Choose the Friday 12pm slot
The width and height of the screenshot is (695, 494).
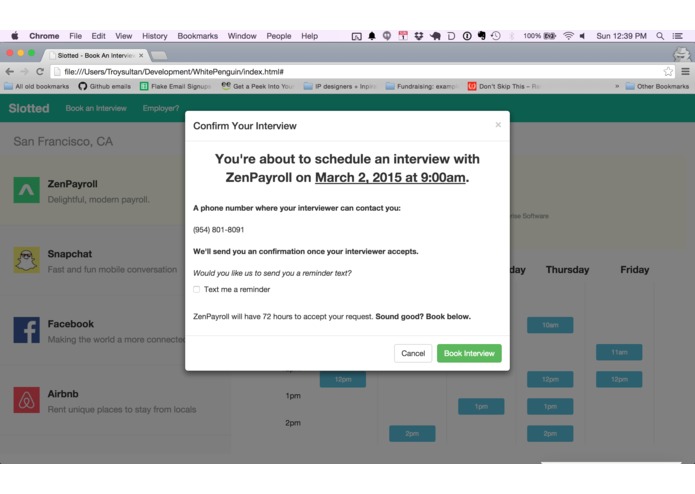click(x=619, y=379)
